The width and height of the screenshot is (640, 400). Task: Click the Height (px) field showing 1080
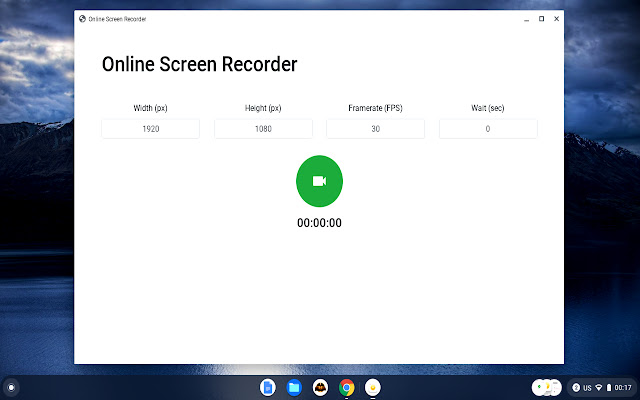click(x=263, y=129)
